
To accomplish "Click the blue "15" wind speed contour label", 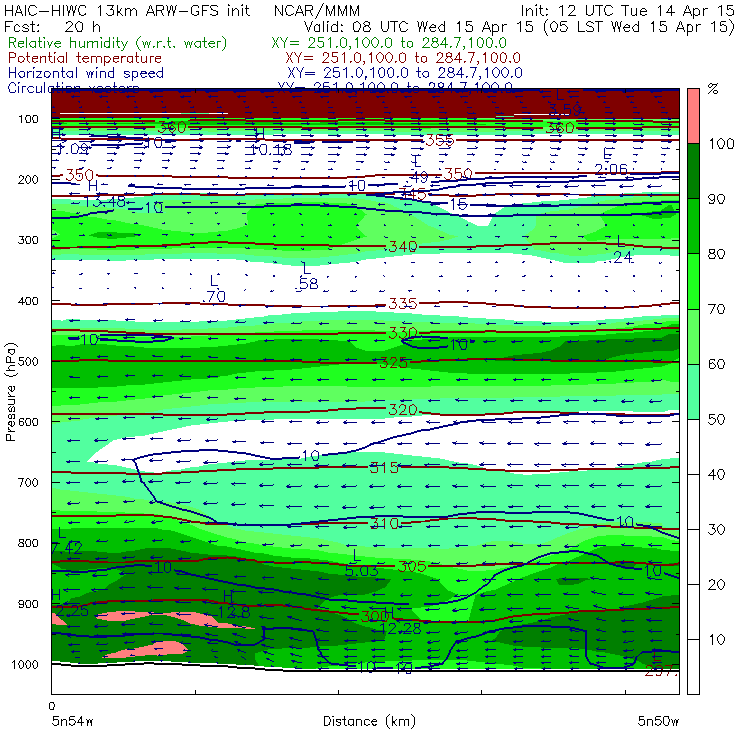I will point(458,204).
